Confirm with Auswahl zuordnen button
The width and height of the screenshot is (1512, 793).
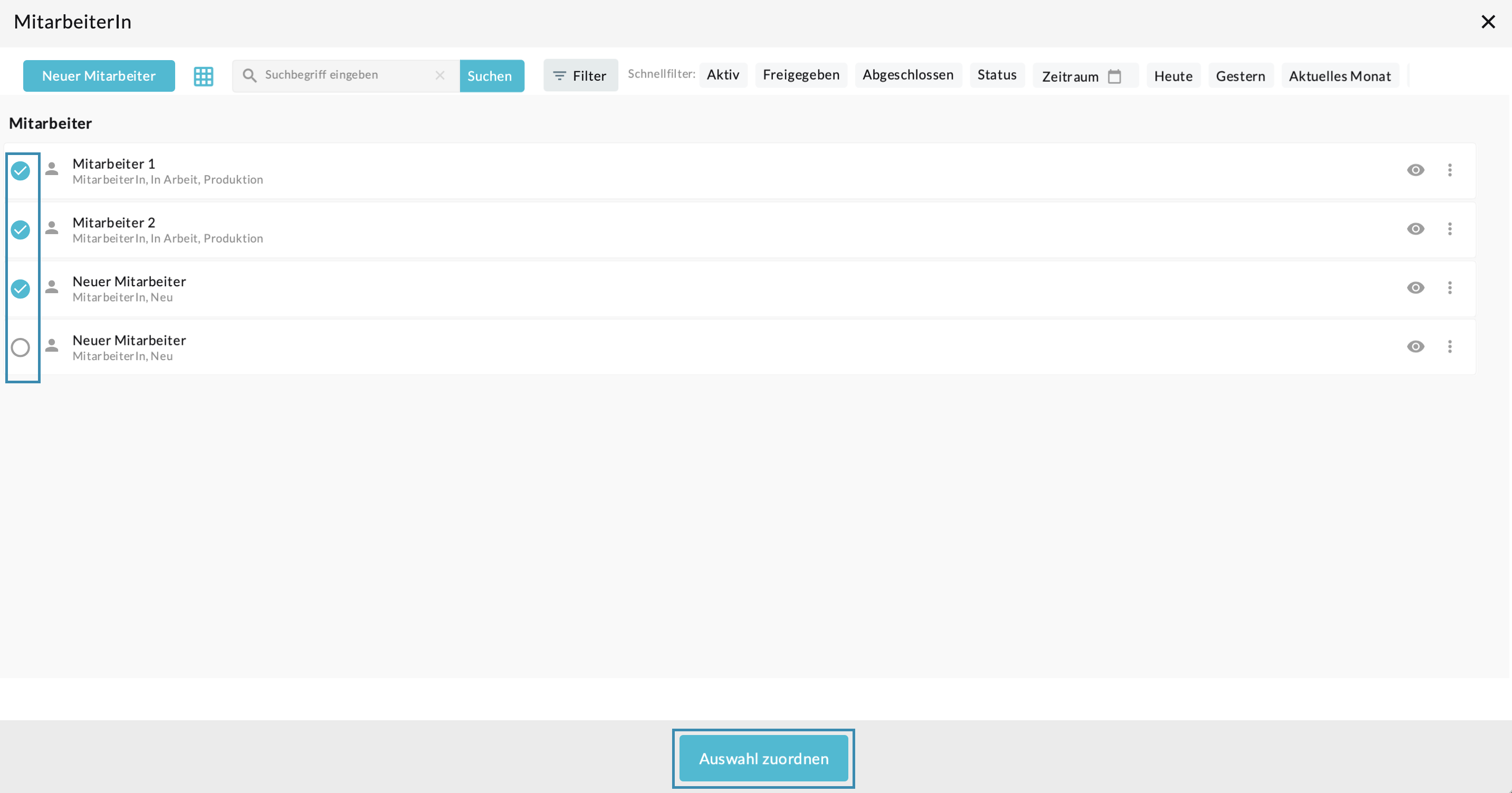coord(763,758)
